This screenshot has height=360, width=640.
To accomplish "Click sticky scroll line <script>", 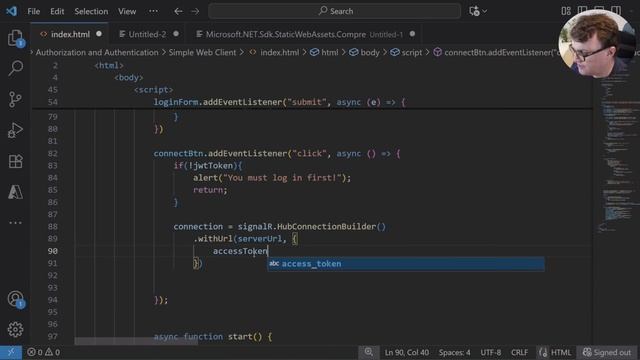I will (153, 90).
